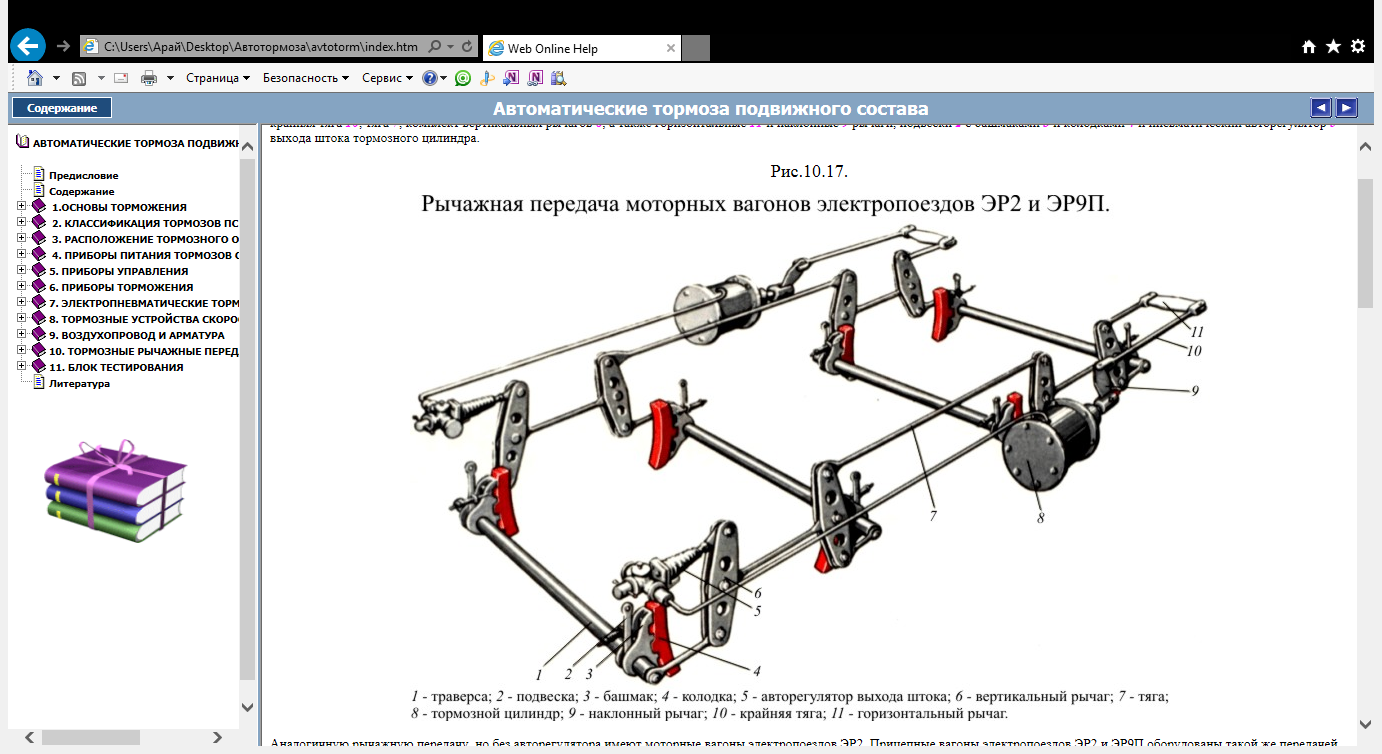This screenshot has height=754, width=1382.
Task: Expand 11. БЛОК ТЕСТИРОВАНИЯ node
Action: coord(22,367)
